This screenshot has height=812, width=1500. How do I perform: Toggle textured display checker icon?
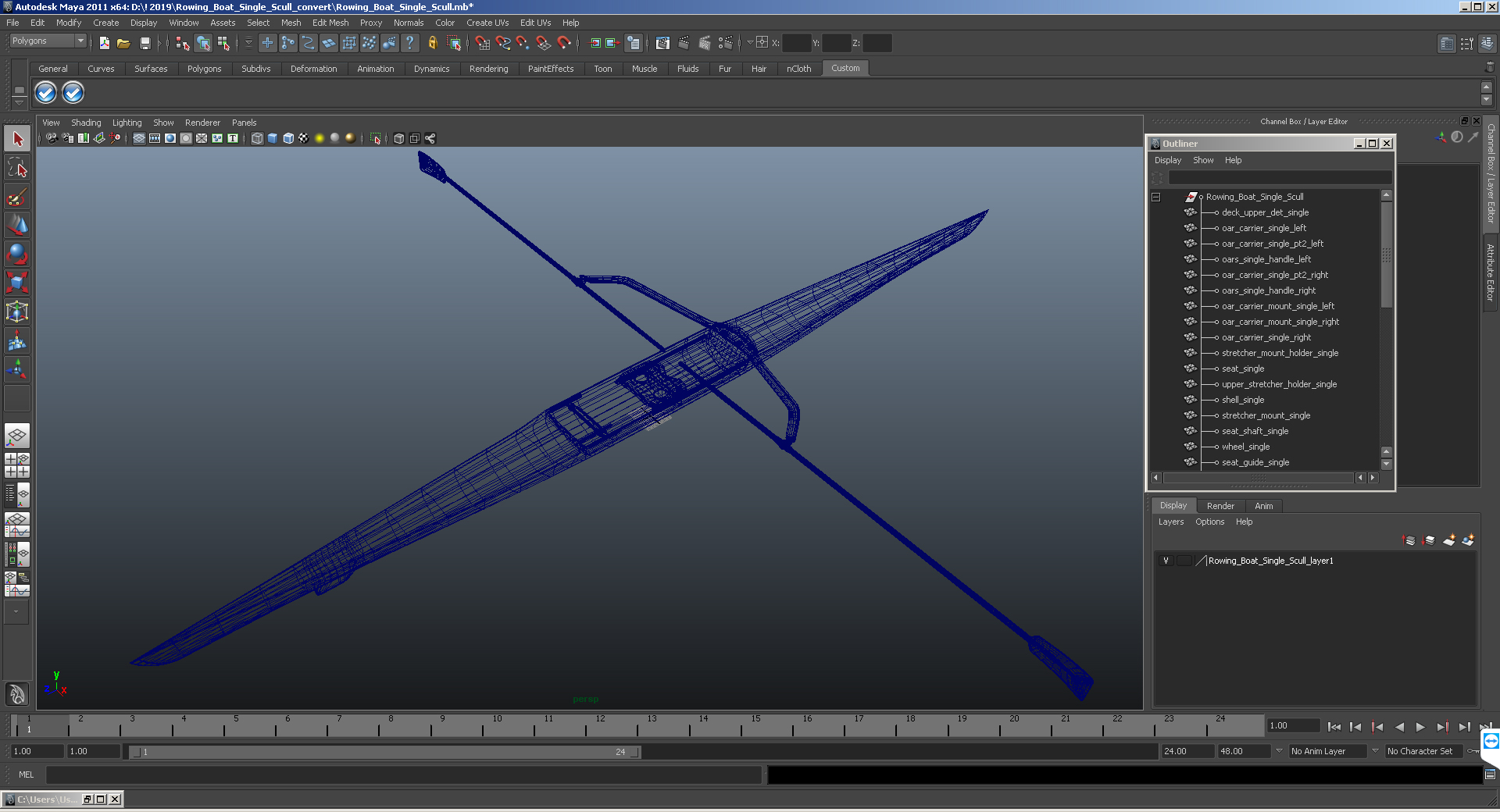(x=304, y=138)
